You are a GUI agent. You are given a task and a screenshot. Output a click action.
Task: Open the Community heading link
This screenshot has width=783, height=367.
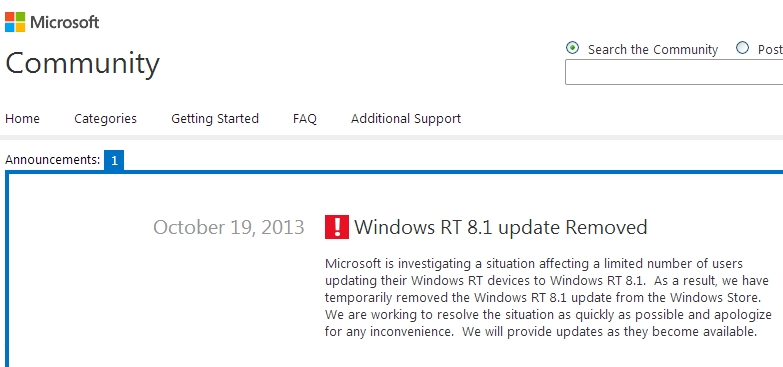[x=82, y=64]
